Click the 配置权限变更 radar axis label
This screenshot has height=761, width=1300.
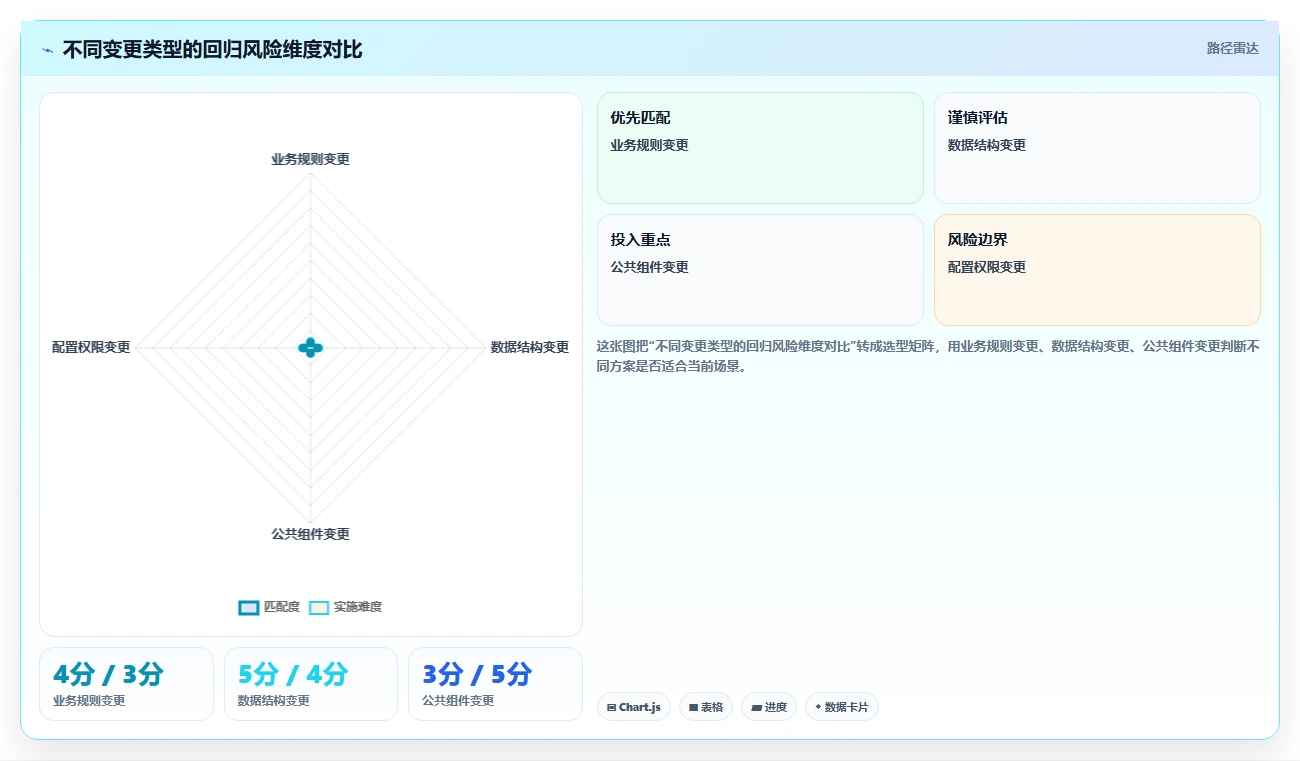click(x=91, y=347)
